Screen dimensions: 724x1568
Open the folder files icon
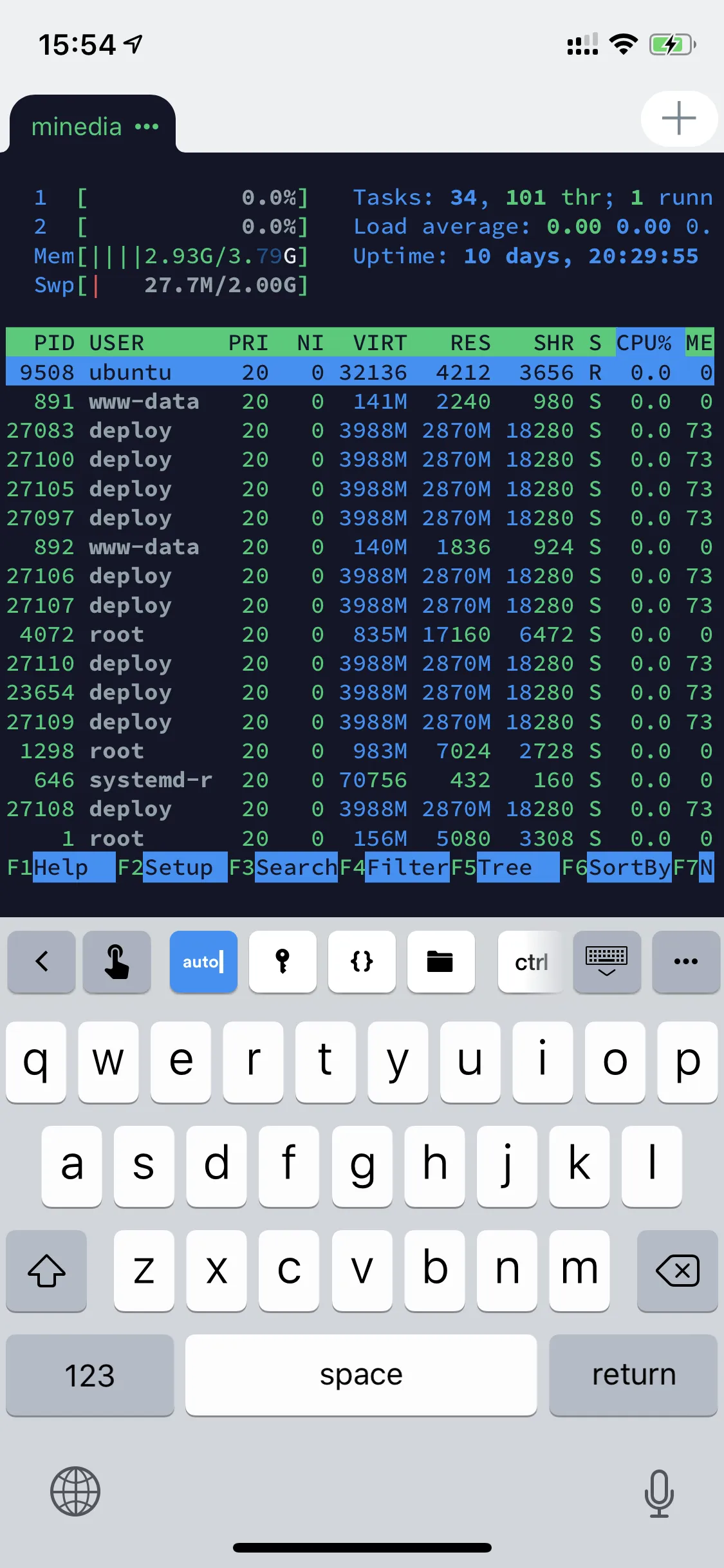point(440,961)
